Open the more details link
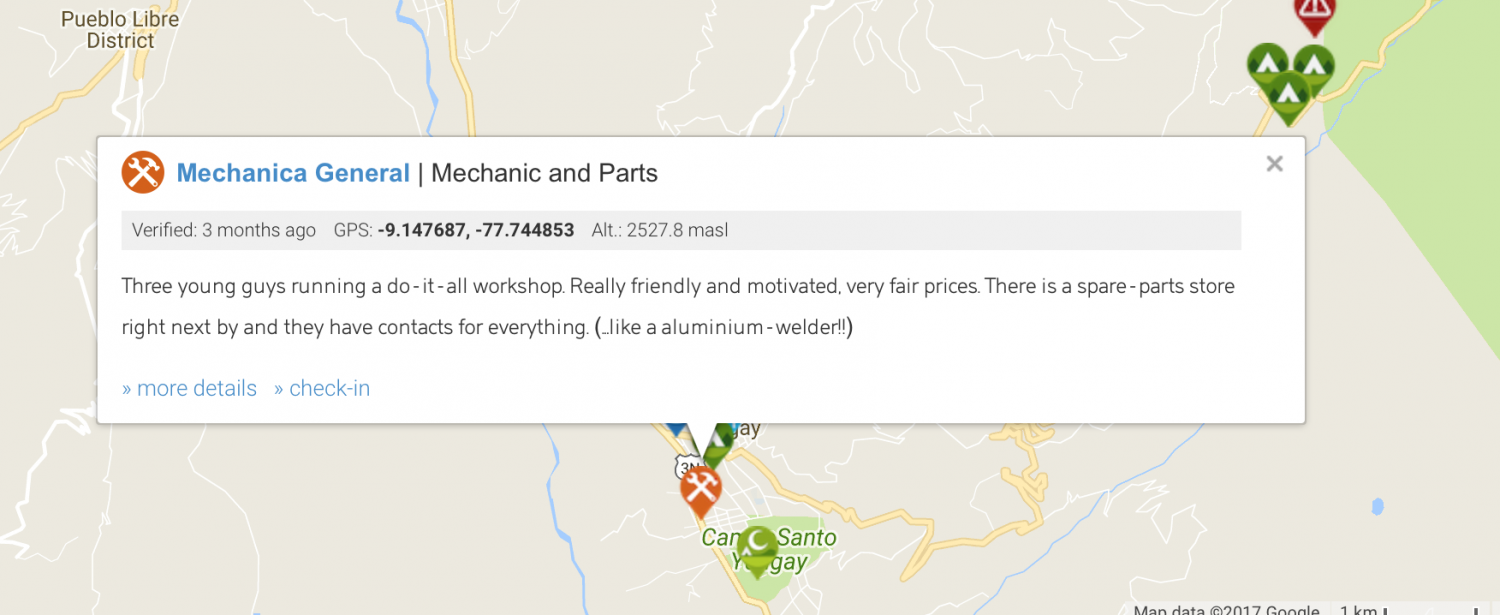The height and width of the screenshot is (615, 1500). (189, 388)
